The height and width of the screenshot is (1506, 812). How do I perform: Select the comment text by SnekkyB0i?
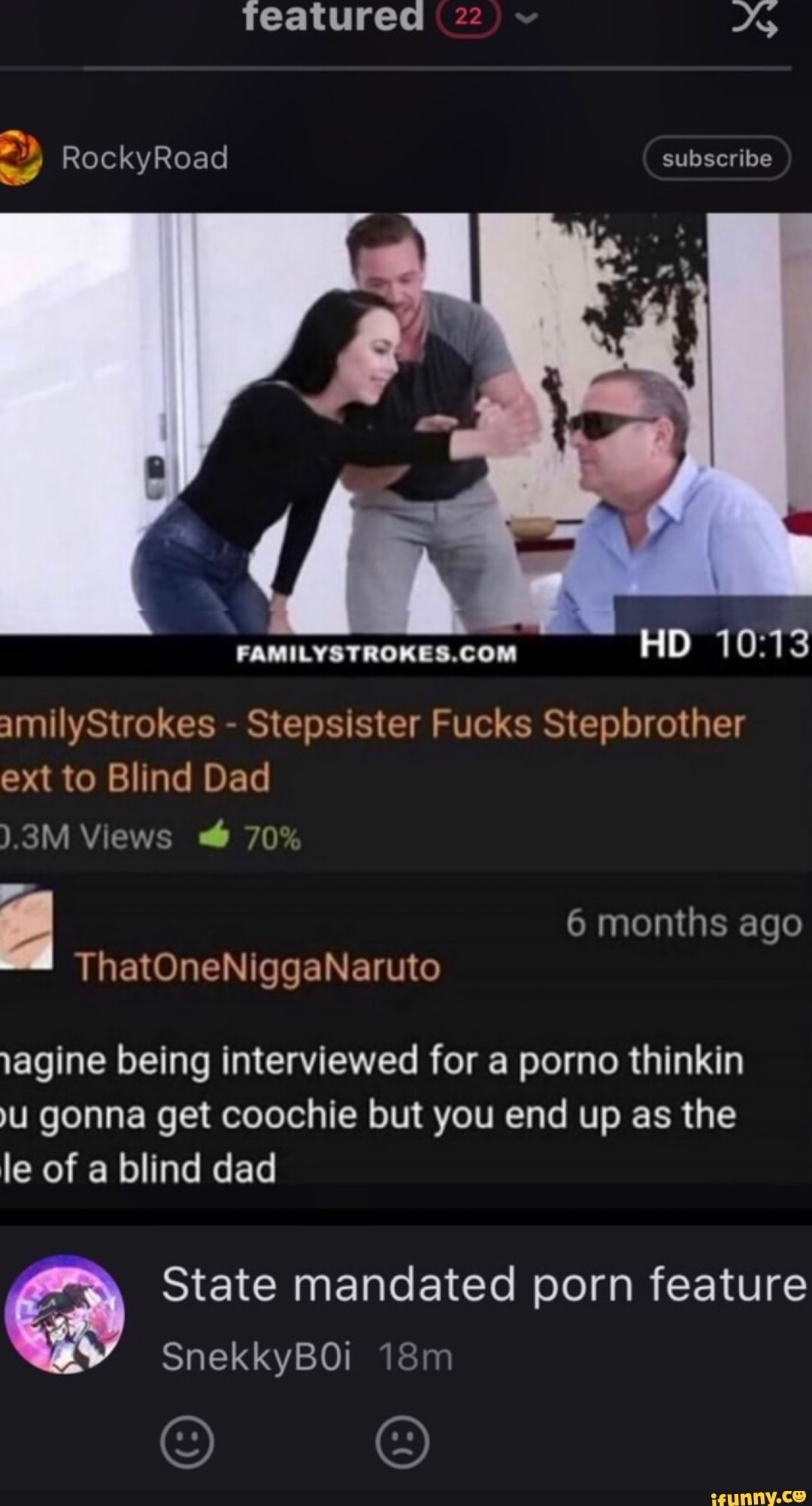pos(484,1283)
